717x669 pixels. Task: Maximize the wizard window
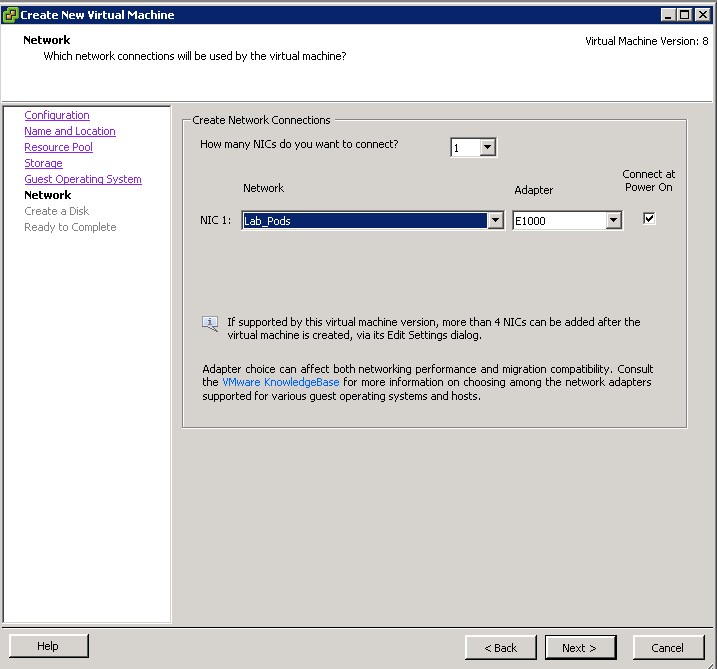(683, 14)
